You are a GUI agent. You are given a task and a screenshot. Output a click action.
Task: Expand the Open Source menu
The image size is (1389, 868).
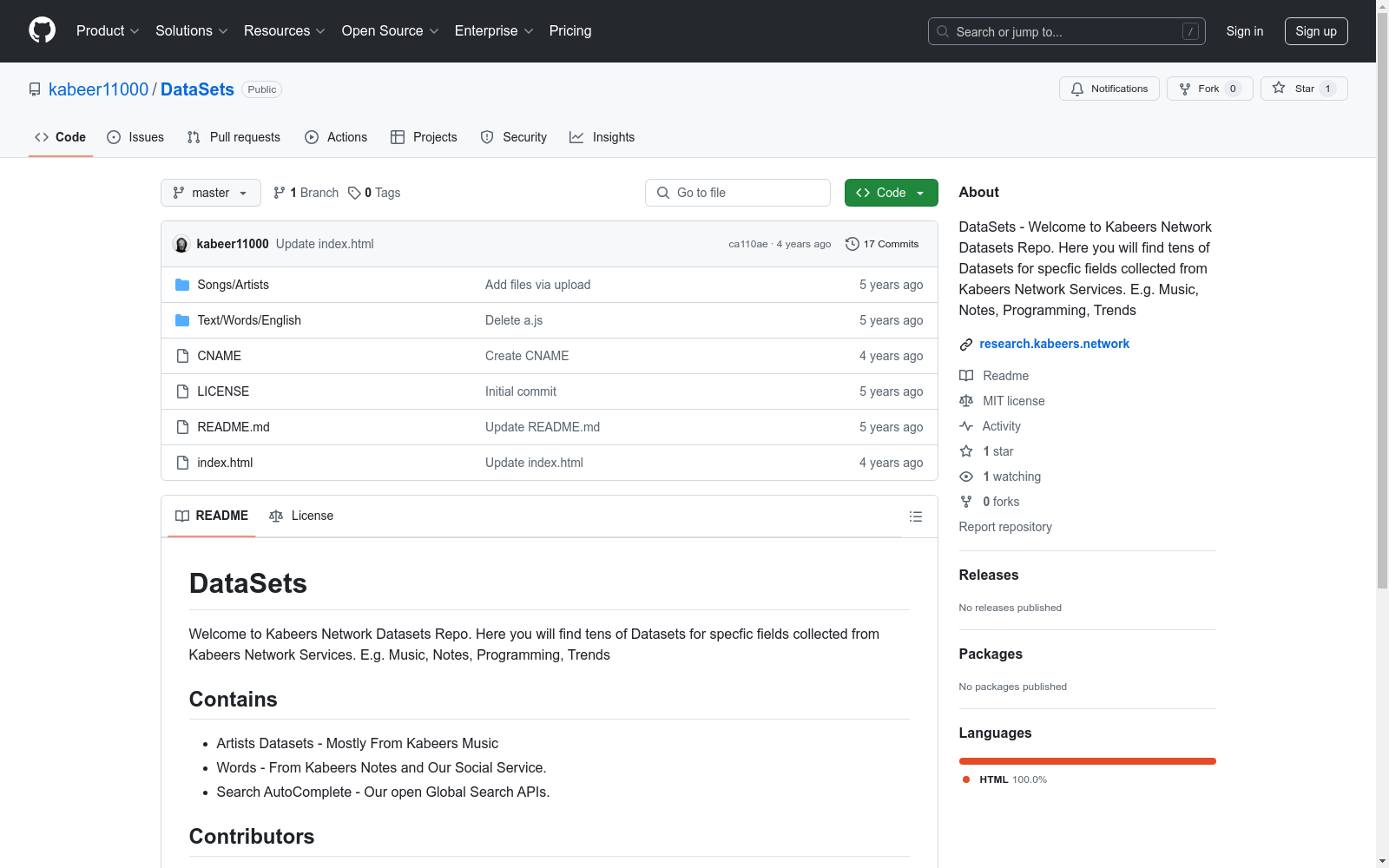(x=391, y=31)
